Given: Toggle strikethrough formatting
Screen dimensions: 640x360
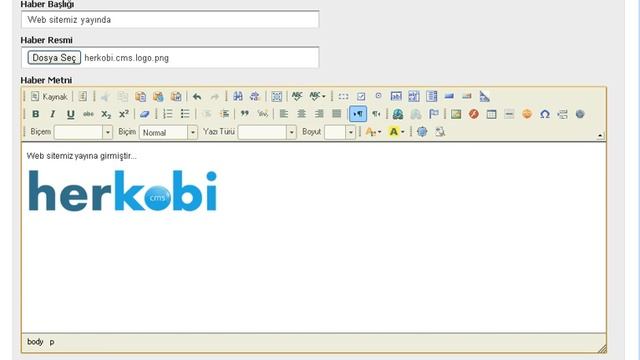Looking at the screenshot, I should 88,114.
